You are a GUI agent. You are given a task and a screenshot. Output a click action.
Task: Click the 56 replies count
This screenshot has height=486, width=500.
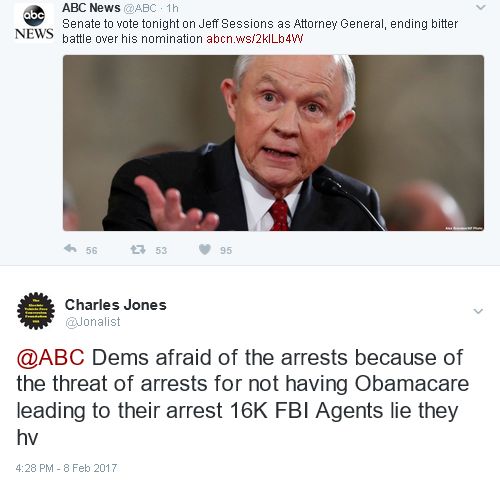click(x=91, y=250)
